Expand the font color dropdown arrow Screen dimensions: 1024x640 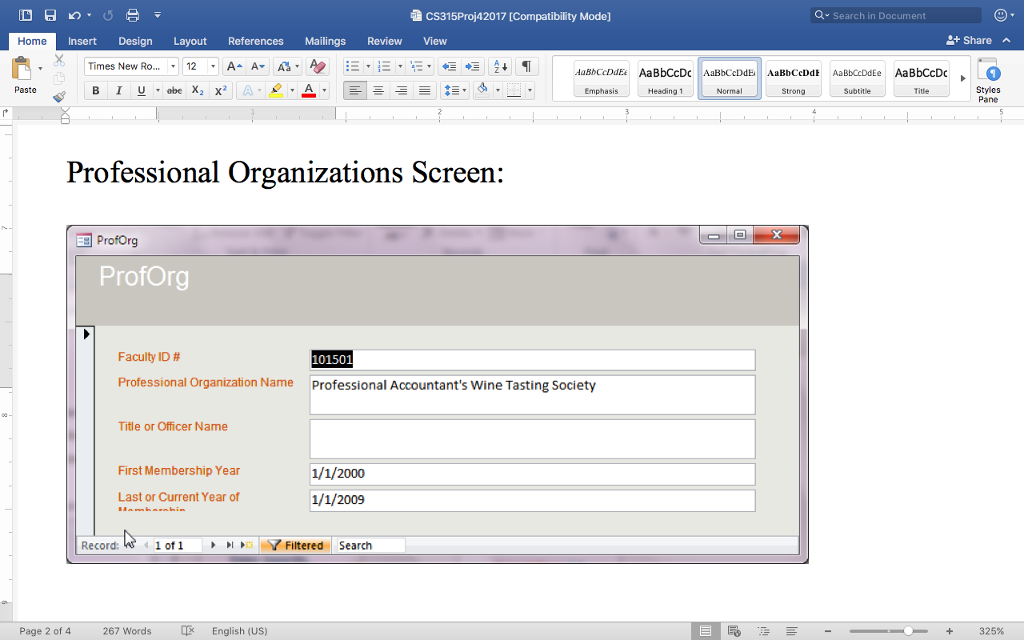(324, 90)
